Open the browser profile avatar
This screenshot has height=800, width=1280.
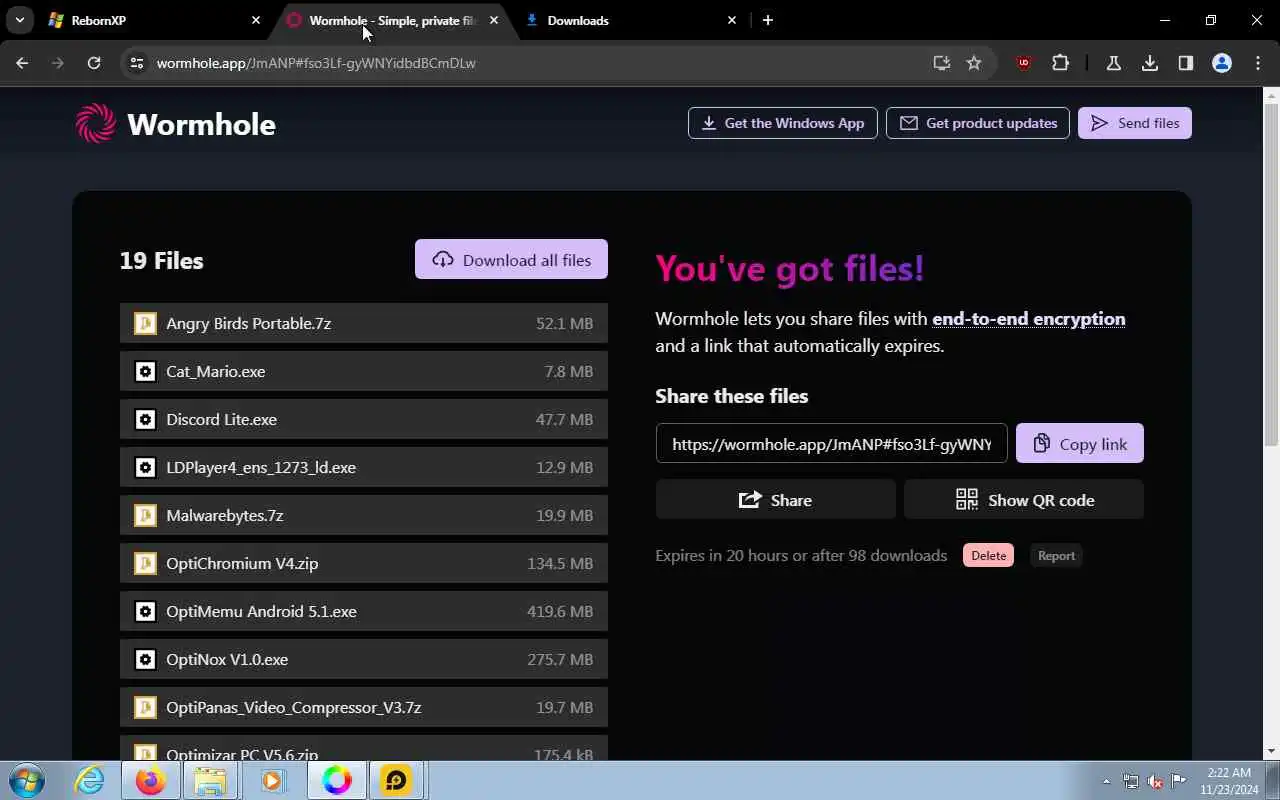1222,63
